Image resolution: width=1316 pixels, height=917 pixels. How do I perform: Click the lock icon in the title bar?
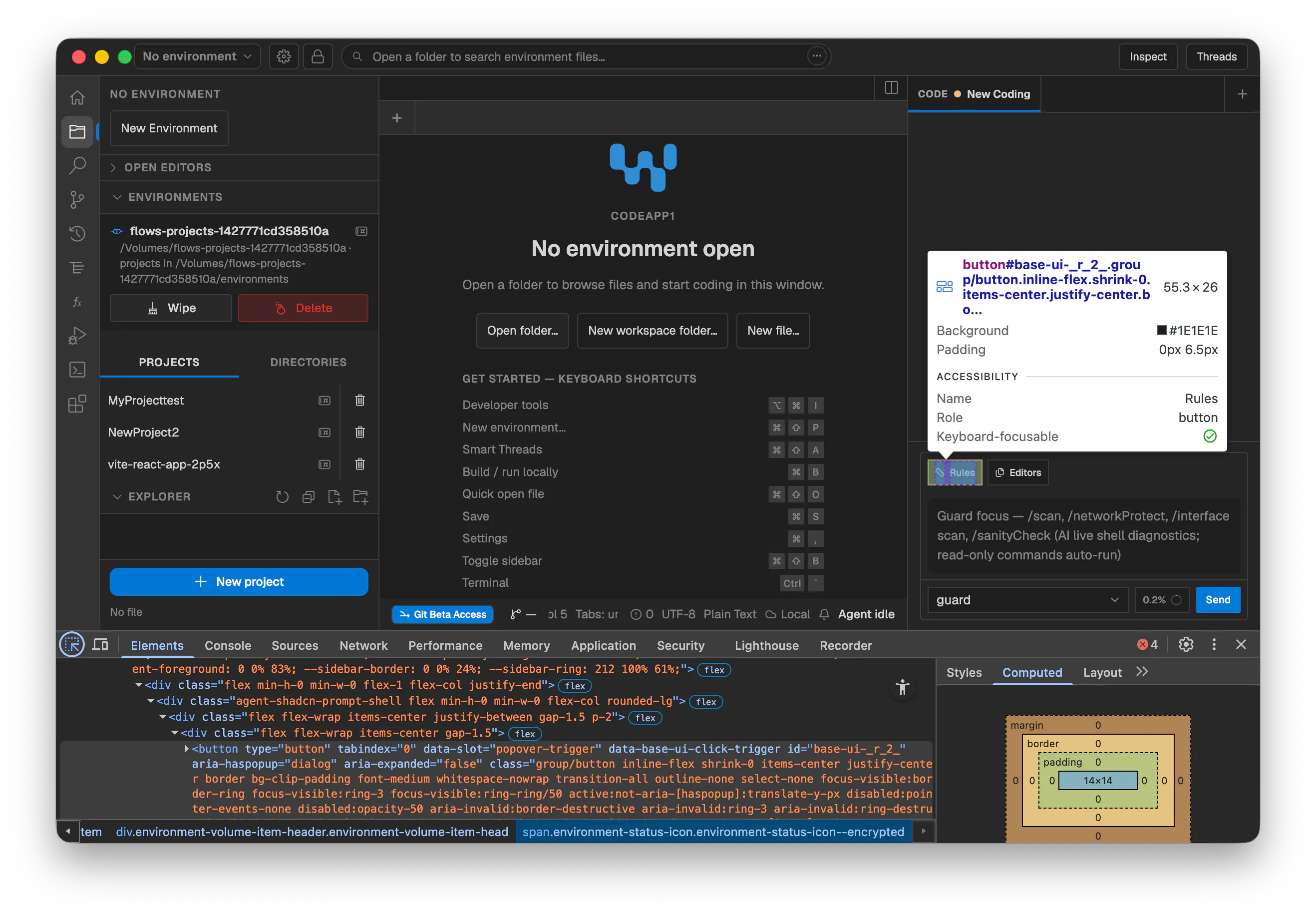(318, 56)
